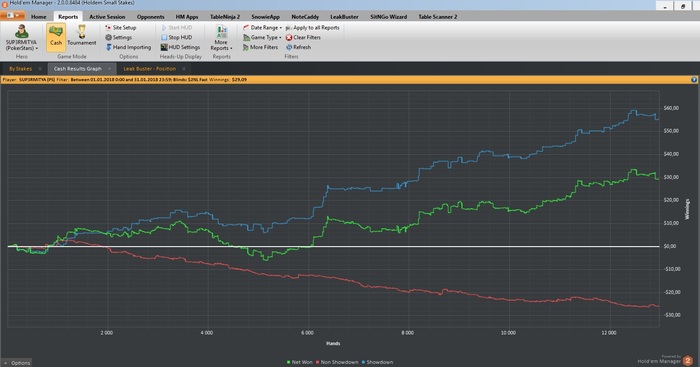Viewport: 700px width, 367px height.
Task: Open the LeakBuster tab
Action: coord(344,17)
